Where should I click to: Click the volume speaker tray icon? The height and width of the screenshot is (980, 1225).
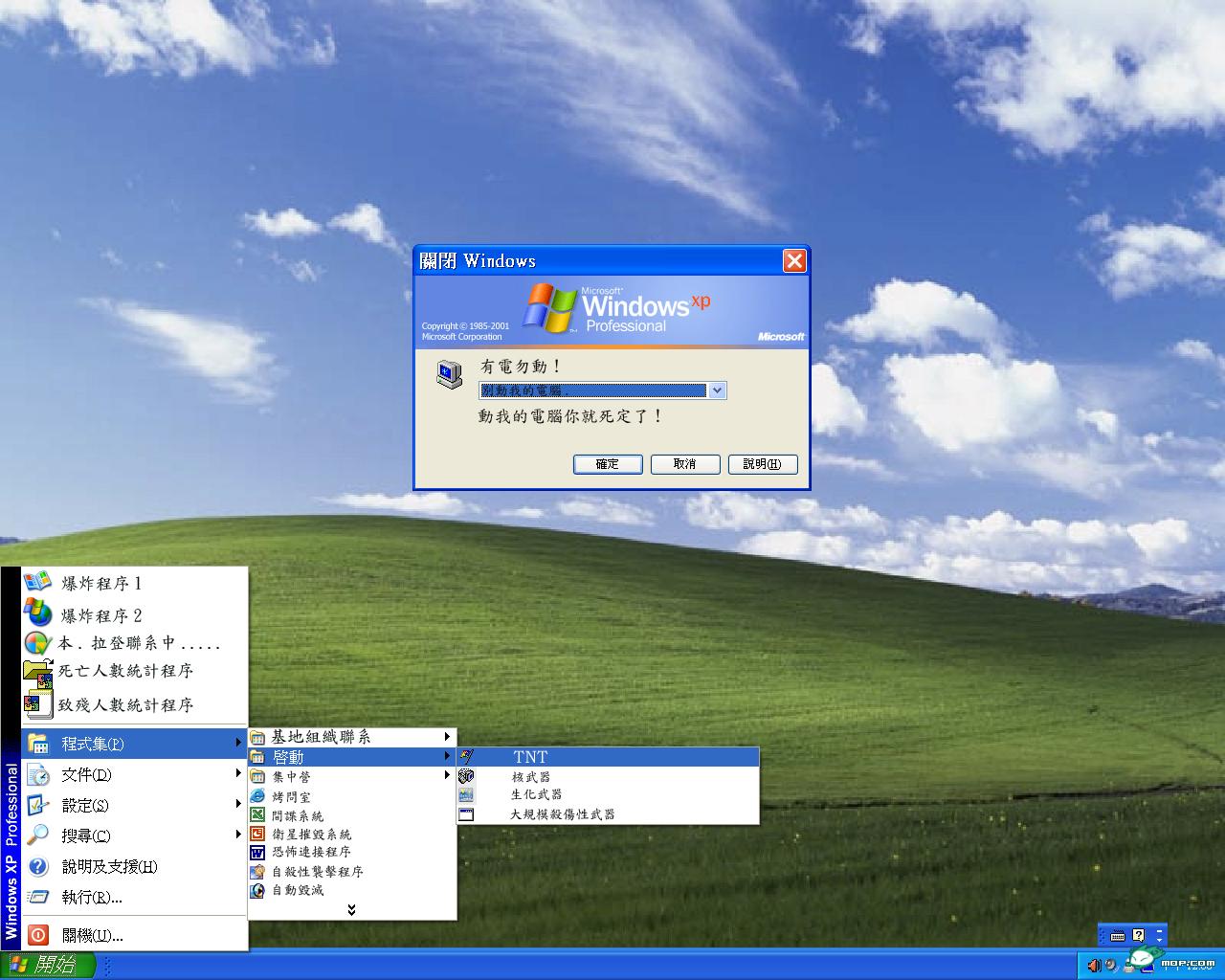point(1094,965)
